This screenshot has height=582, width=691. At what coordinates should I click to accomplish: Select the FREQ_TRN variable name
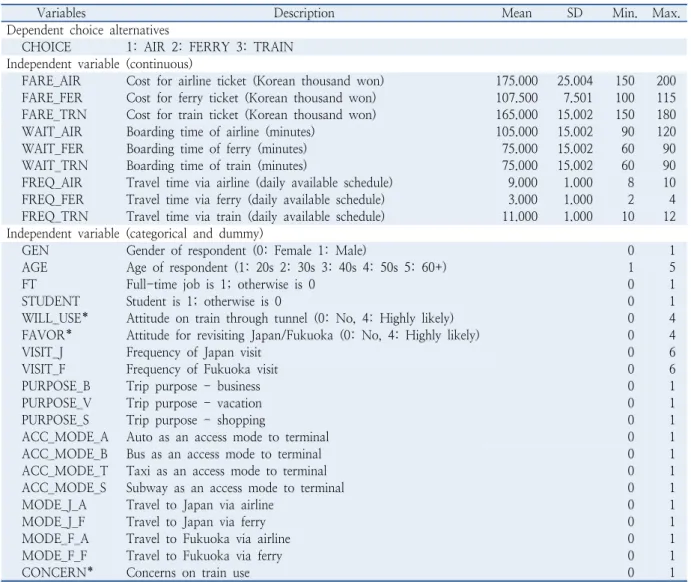coord(55,217)
